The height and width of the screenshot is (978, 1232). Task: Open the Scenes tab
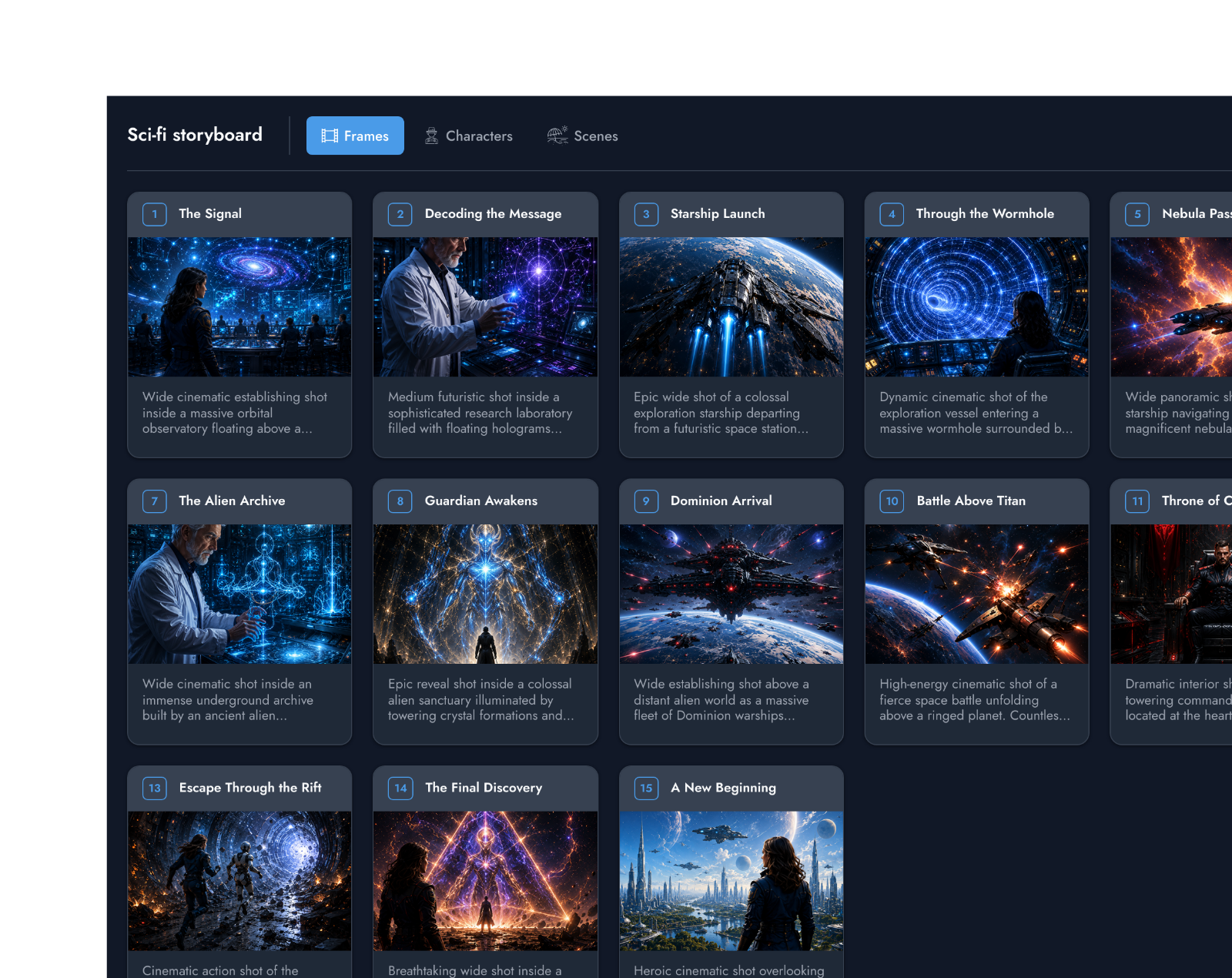pos(582,136)
